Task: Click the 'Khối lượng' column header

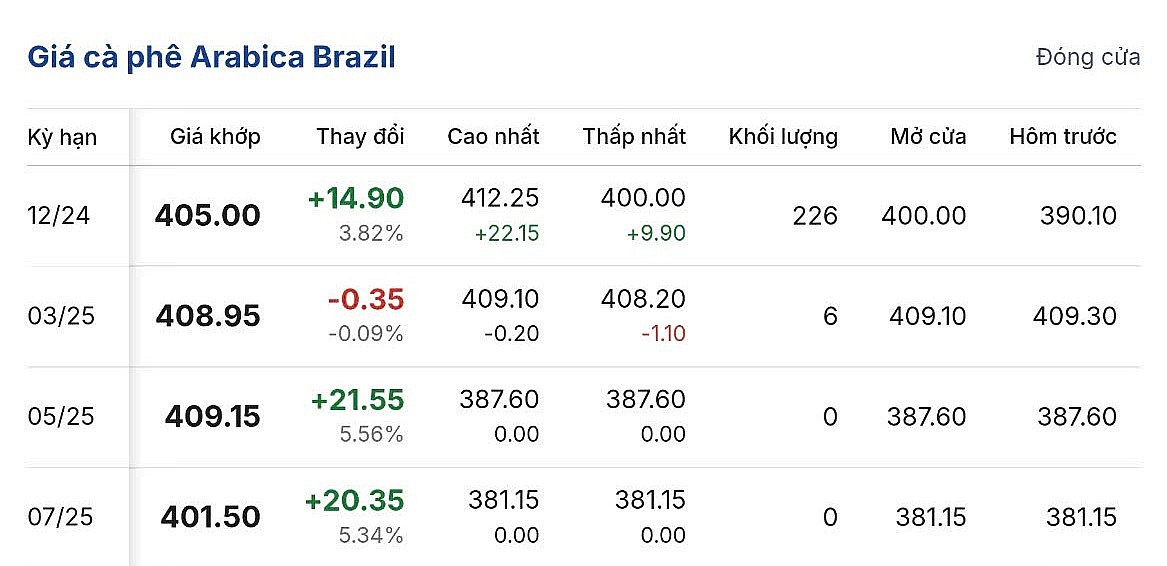Action: click(x=783, y=137)
